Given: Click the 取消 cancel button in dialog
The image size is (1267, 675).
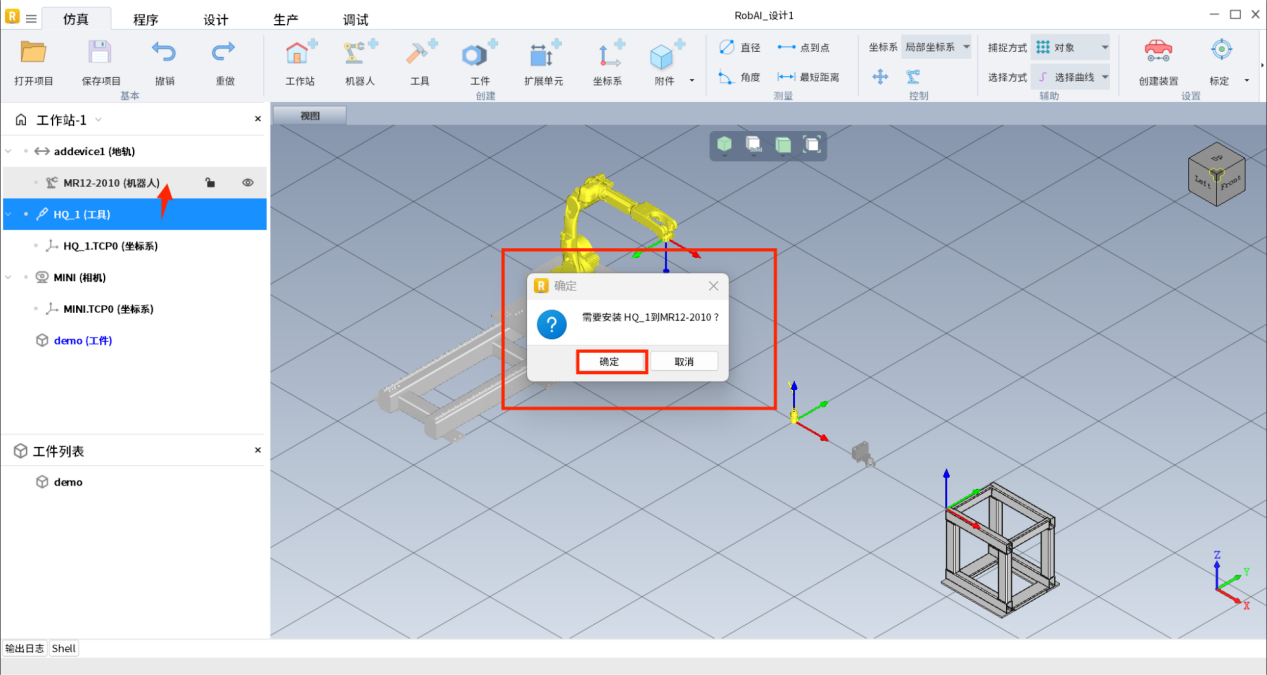Looking at the screenshot, I should pyautogui.click(x=684, y=361).
